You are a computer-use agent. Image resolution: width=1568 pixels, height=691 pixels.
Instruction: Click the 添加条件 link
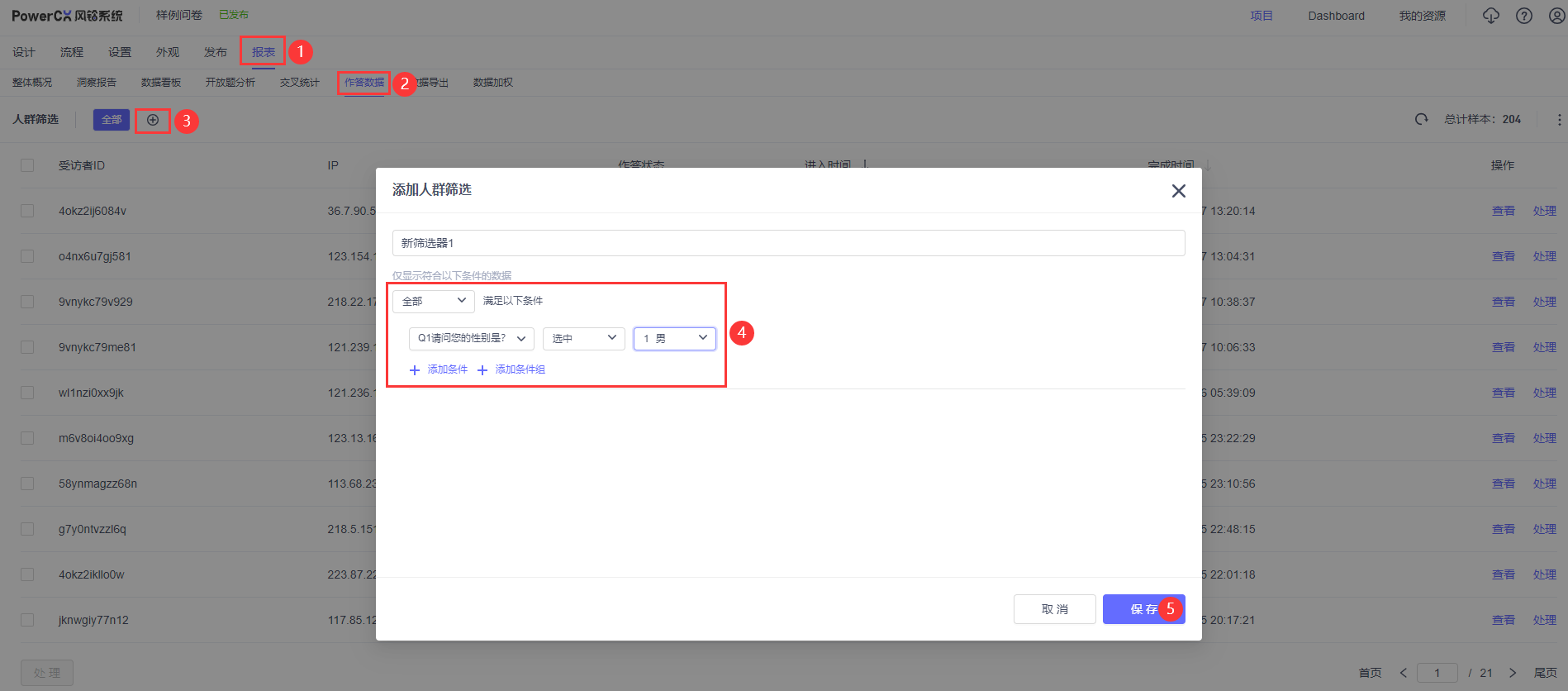pyautogui.click(x=439, y=369)
